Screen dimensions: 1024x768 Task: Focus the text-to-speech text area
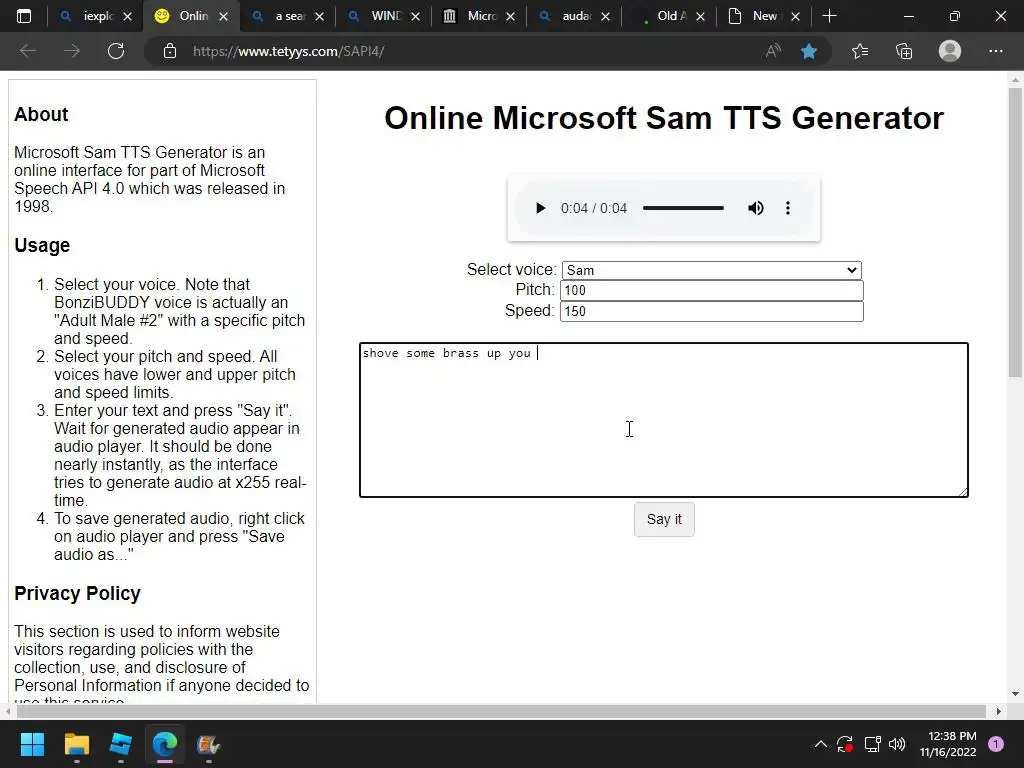coord(664,420)
